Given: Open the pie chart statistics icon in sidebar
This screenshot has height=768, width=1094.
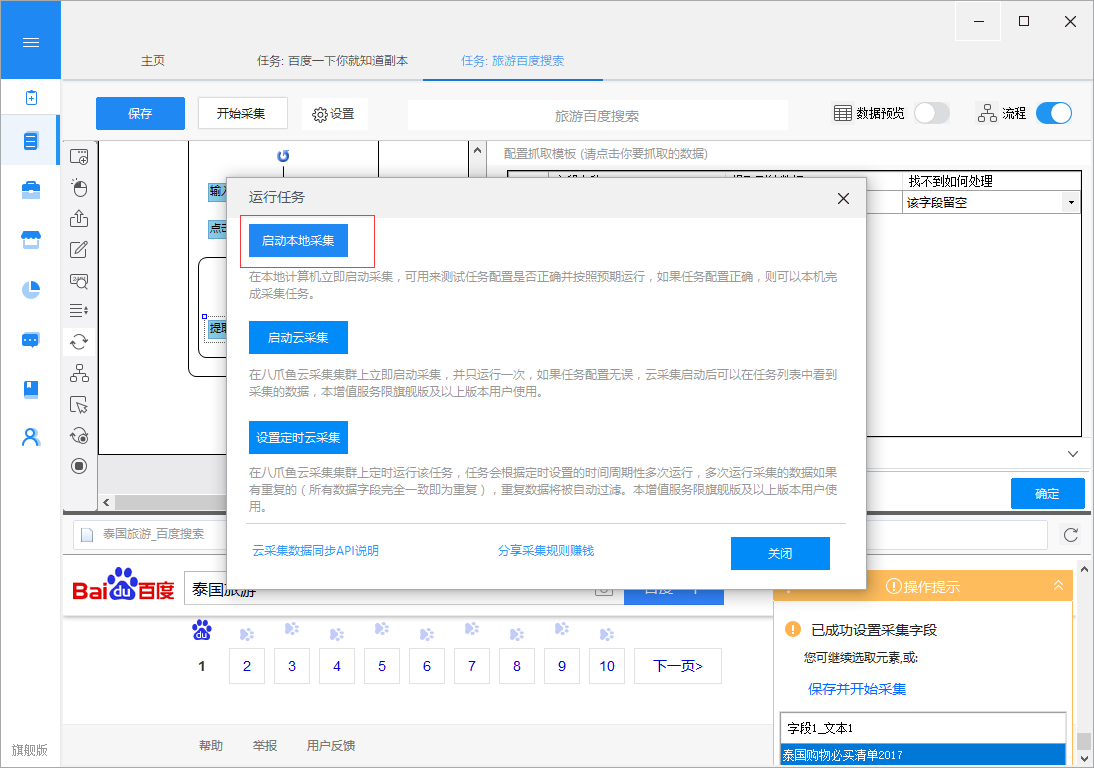Looking at the screenshot, I should (x=31, y=289).
